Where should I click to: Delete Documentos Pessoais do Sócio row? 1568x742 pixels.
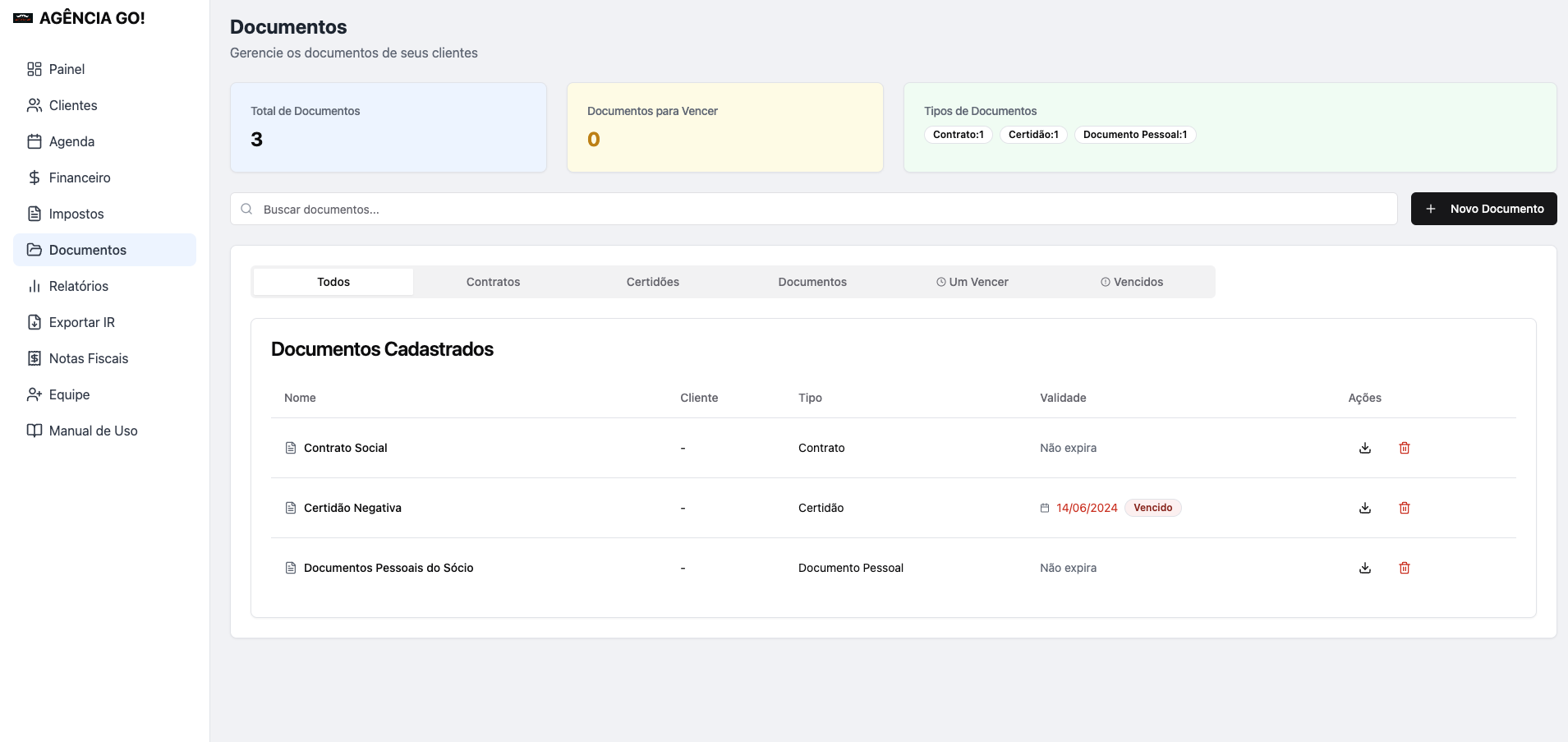(1405, 568)
